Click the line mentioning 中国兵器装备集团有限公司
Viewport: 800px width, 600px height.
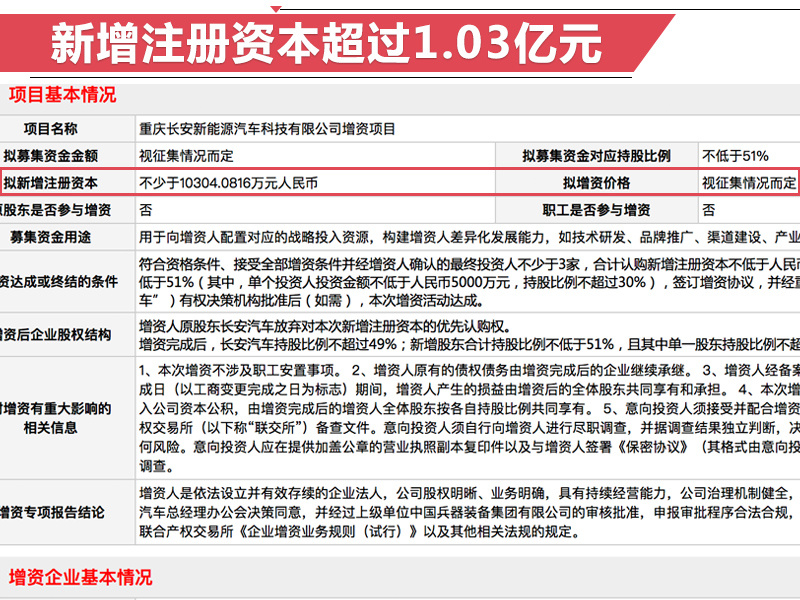coord(469,512)
